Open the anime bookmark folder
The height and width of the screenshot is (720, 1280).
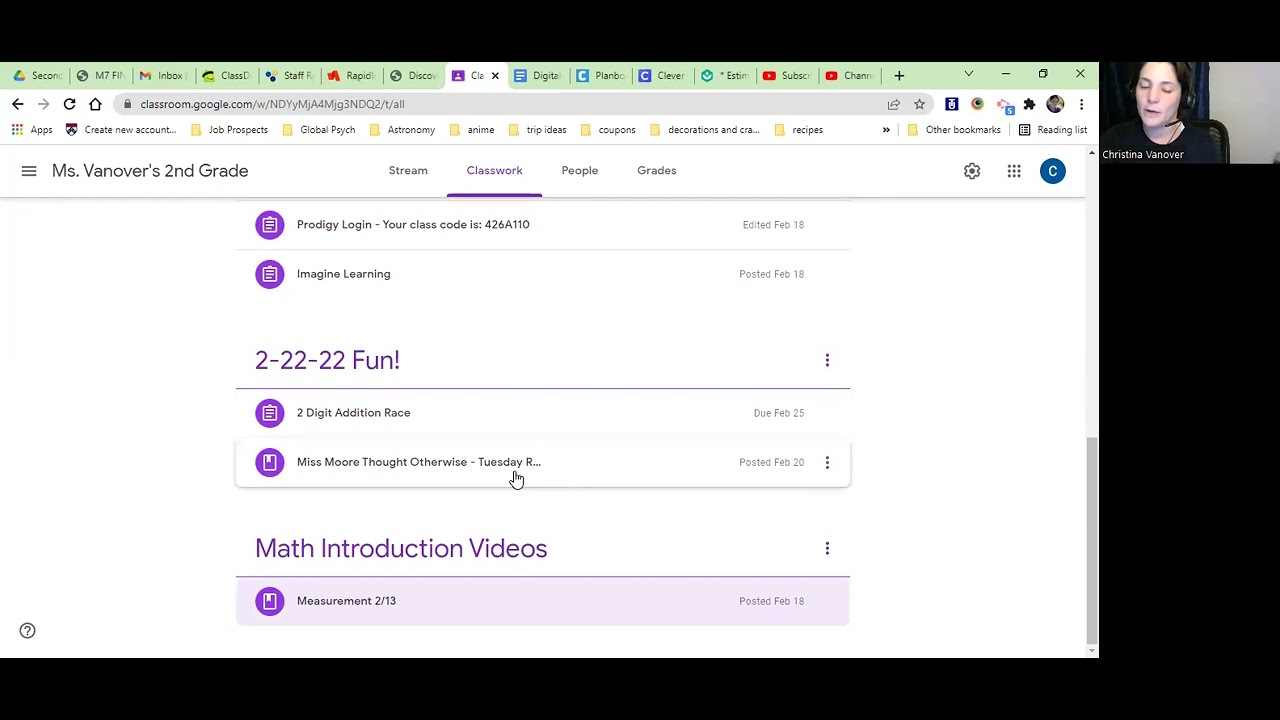pyautogui.click(x=472, y=130)
